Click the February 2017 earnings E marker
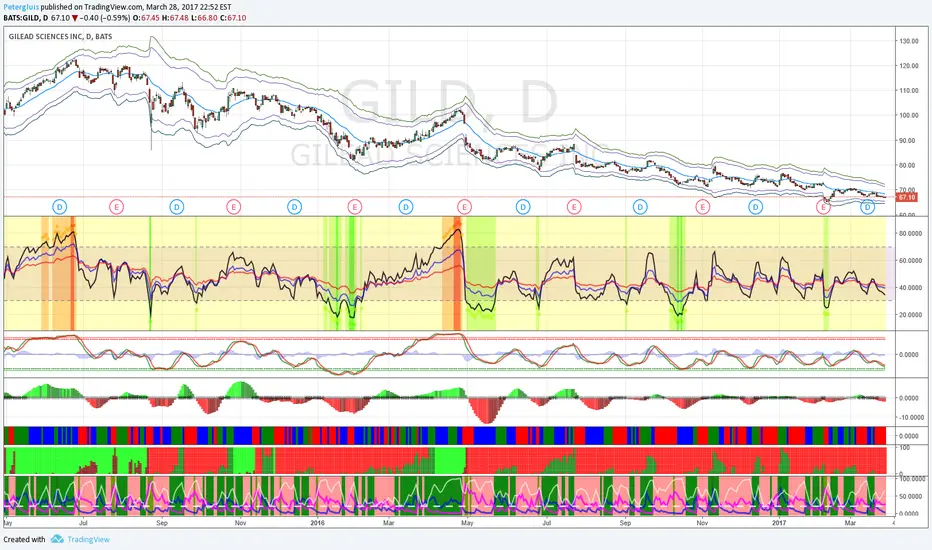Image resolution: width=932 pixels, height=550 pixels. 823,207
